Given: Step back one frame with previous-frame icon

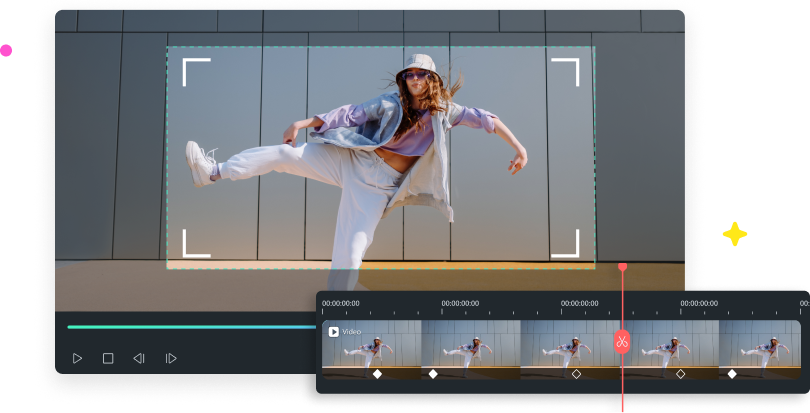Looking at the screenshot, I should (139, 358).
